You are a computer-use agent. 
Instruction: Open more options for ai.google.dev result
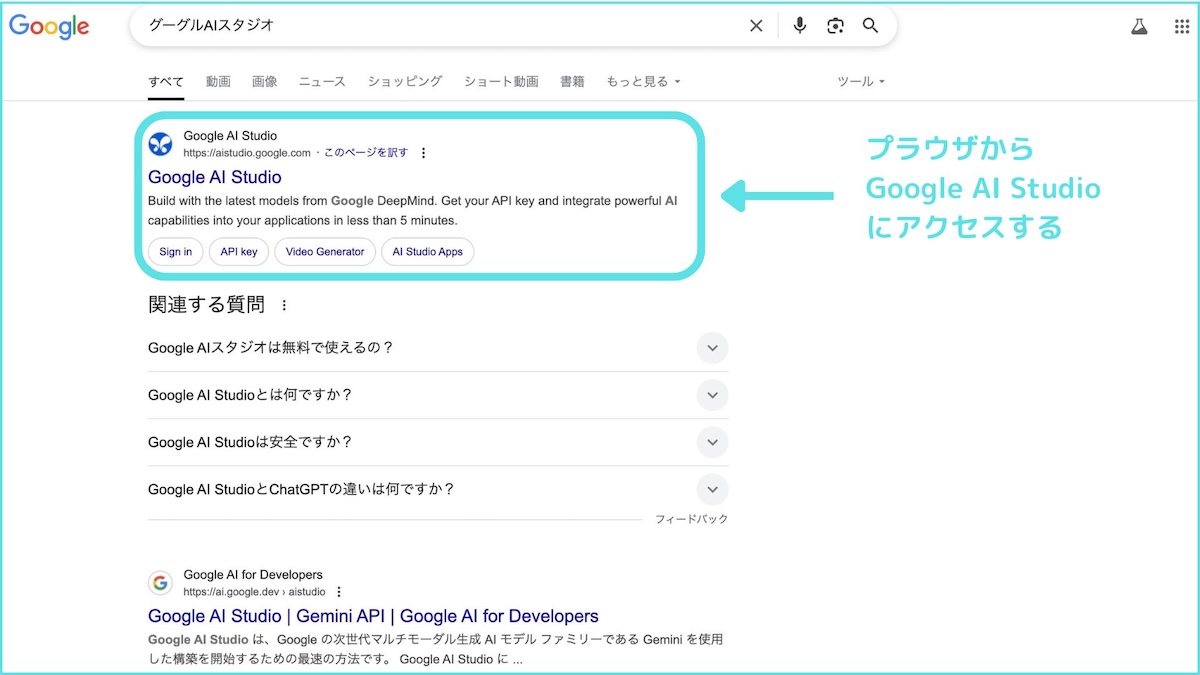[x=339, y=592]
